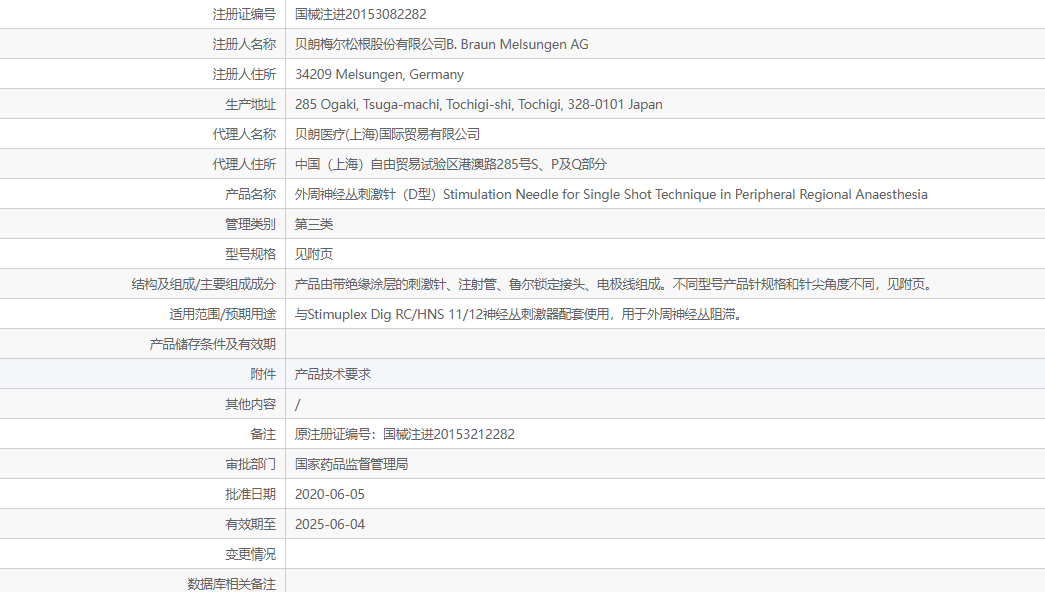Select the 见附页 specification value
1045x592 pixels.
314,254
